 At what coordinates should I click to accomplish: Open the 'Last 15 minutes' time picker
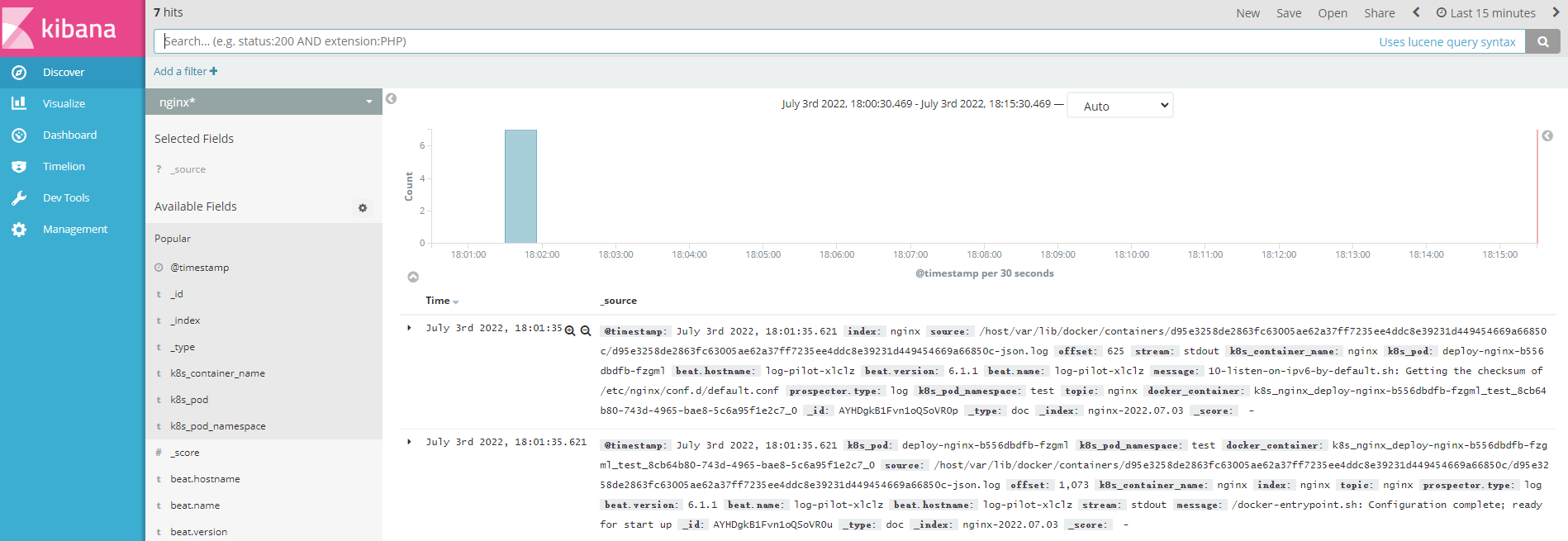pyautogui.click(x=1486, y=13)
